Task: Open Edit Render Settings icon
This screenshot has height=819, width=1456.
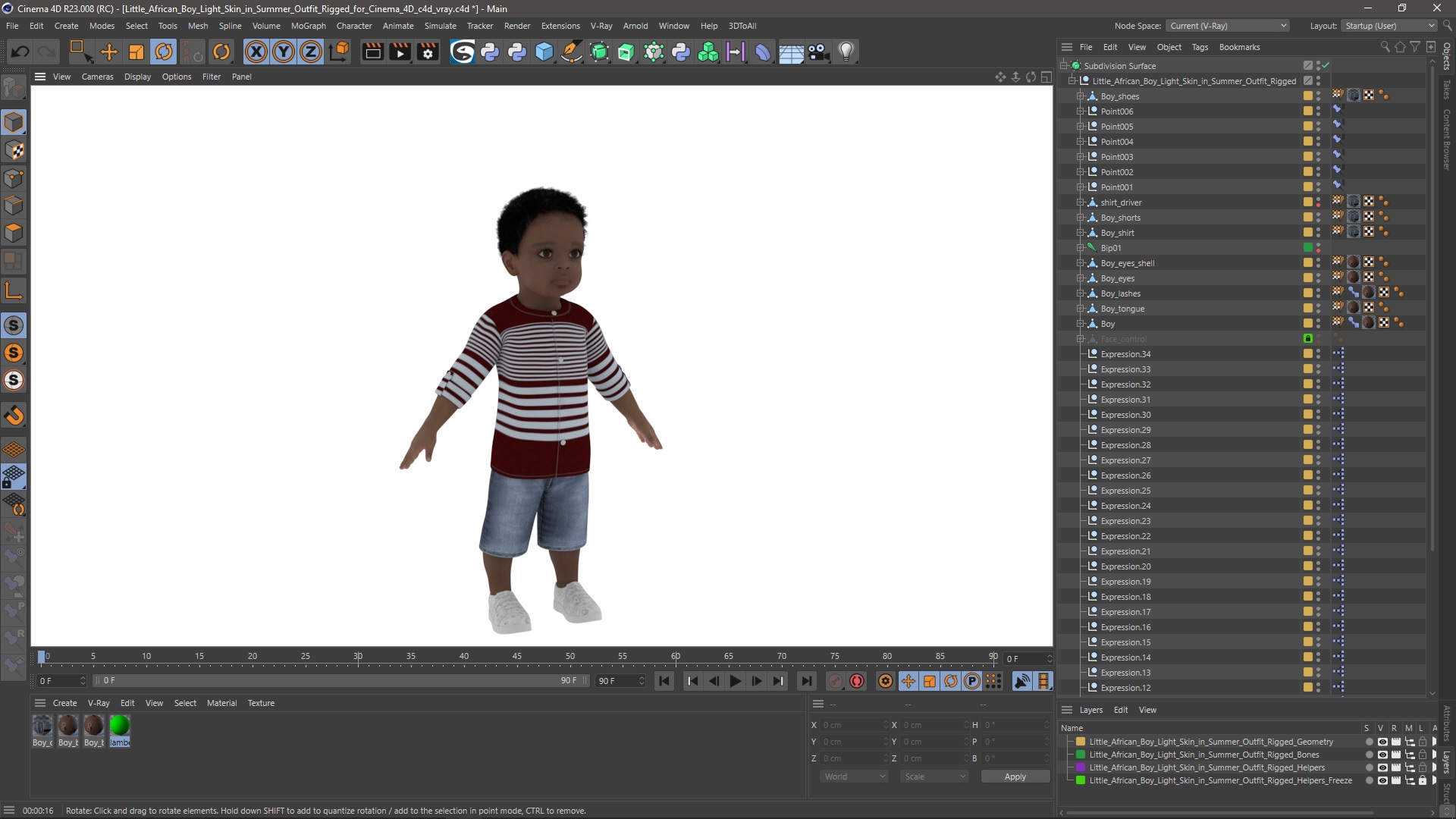Action: (428, 52)
